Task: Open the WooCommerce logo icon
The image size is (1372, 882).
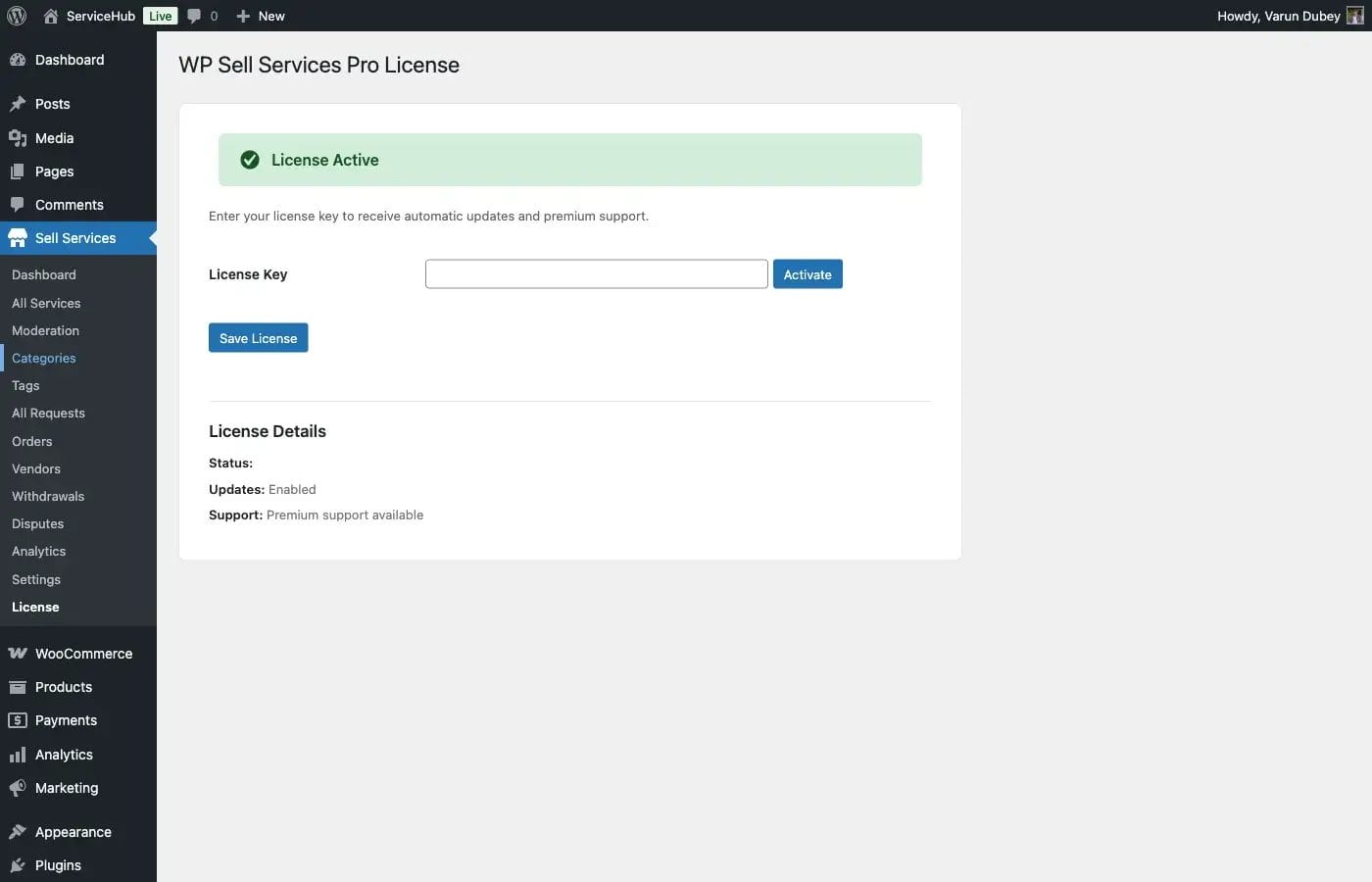Action: click(18, 653)
